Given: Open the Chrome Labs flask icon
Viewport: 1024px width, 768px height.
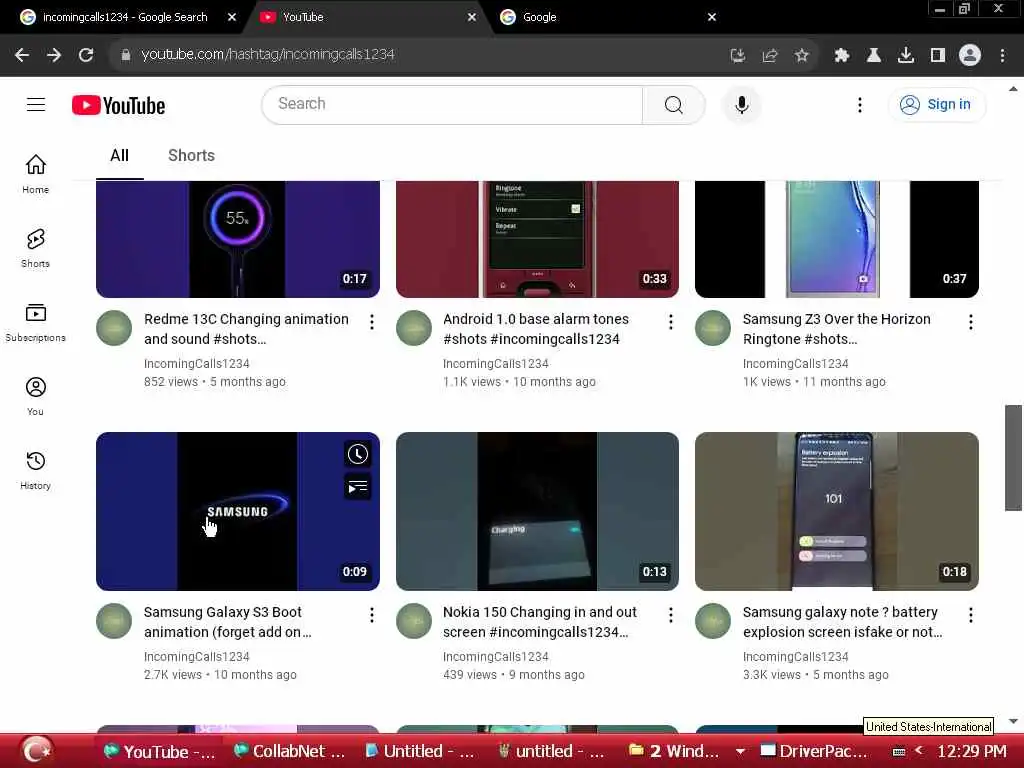Looking at the screenshot, I should 874,56.
